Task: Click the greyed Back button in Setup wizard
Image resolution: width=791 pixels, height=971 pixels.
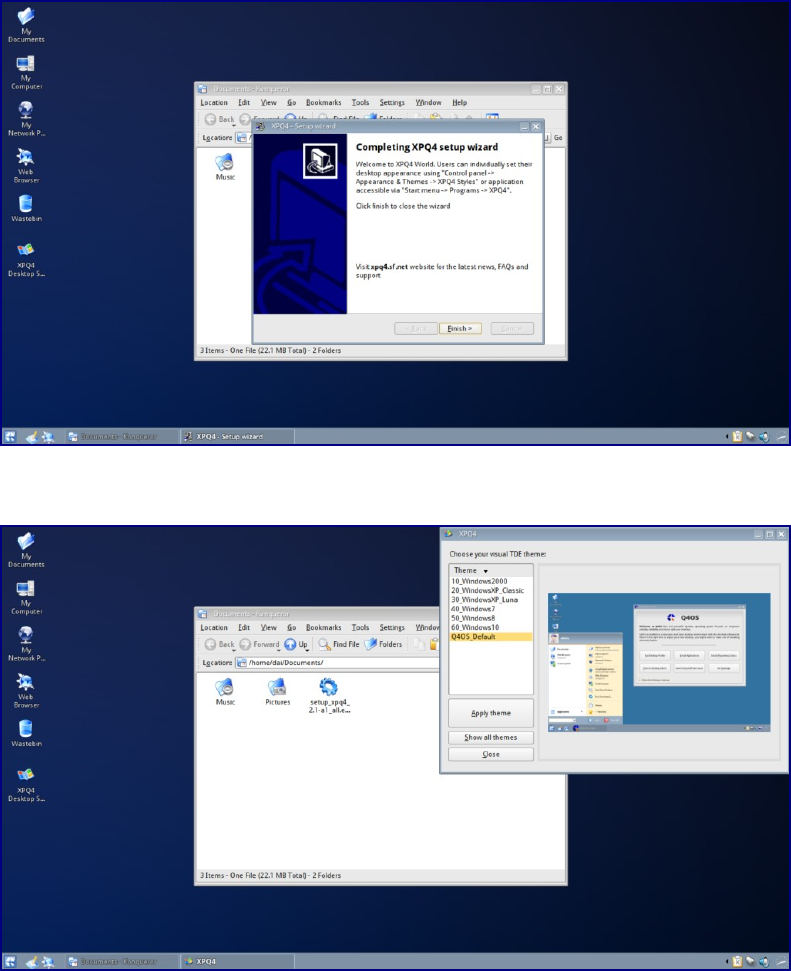Action: 416,328
